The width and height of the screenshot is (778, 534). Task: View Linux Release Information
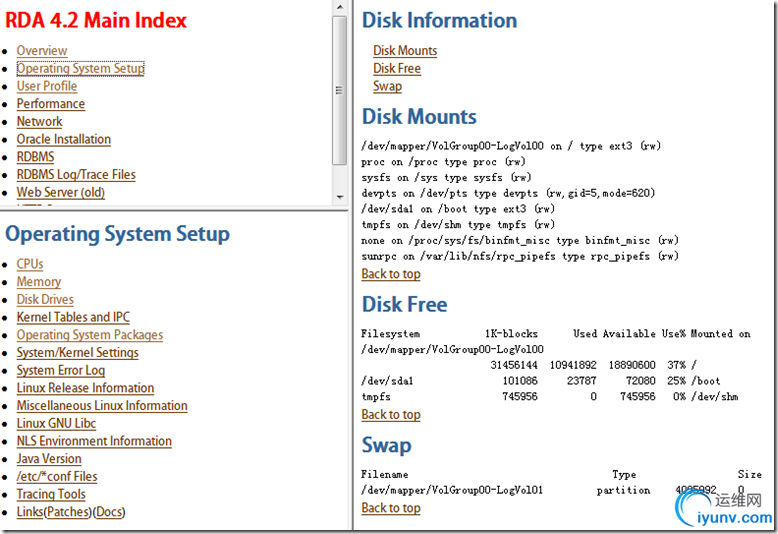pos(85,389)
